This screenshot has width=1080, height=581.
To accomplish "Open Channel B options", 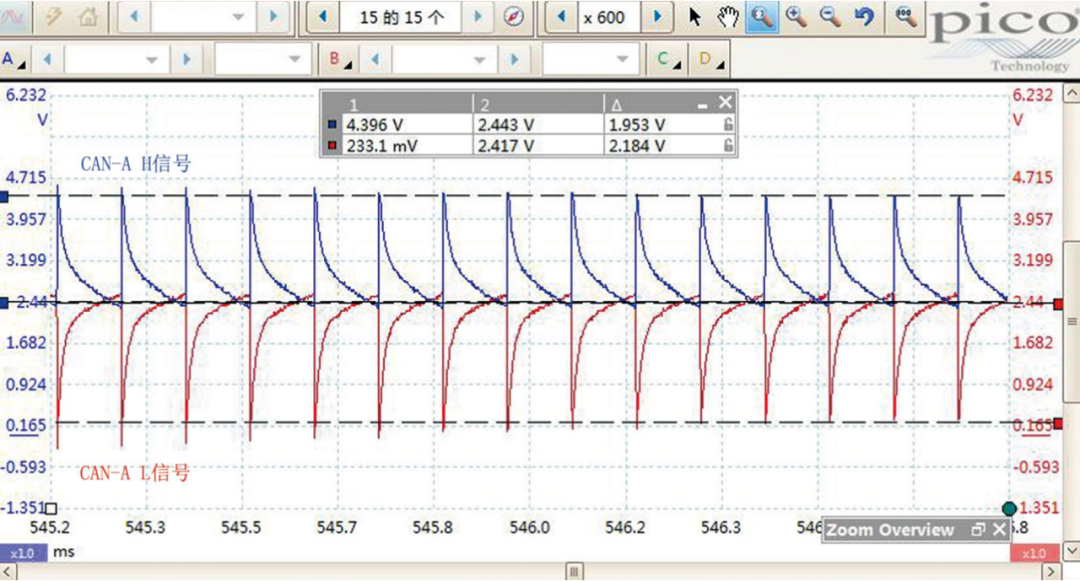I will 340,60.
